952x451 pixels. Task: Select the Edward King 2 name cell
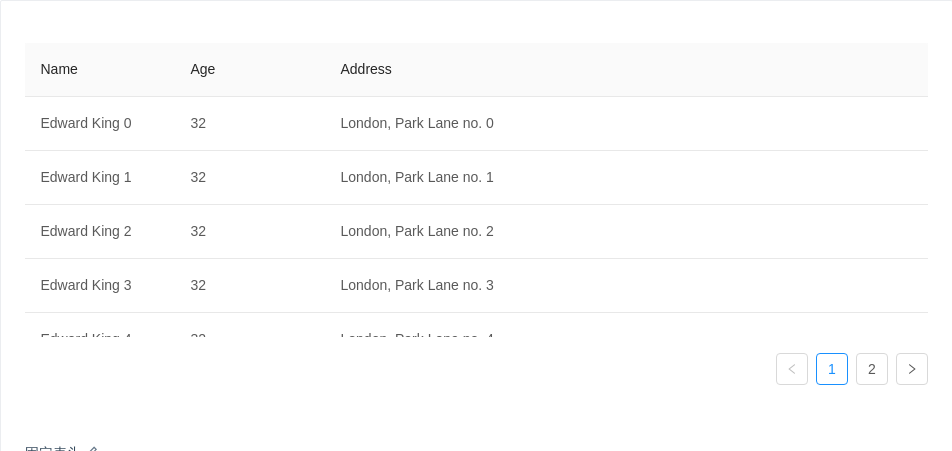tap(86, 231)
